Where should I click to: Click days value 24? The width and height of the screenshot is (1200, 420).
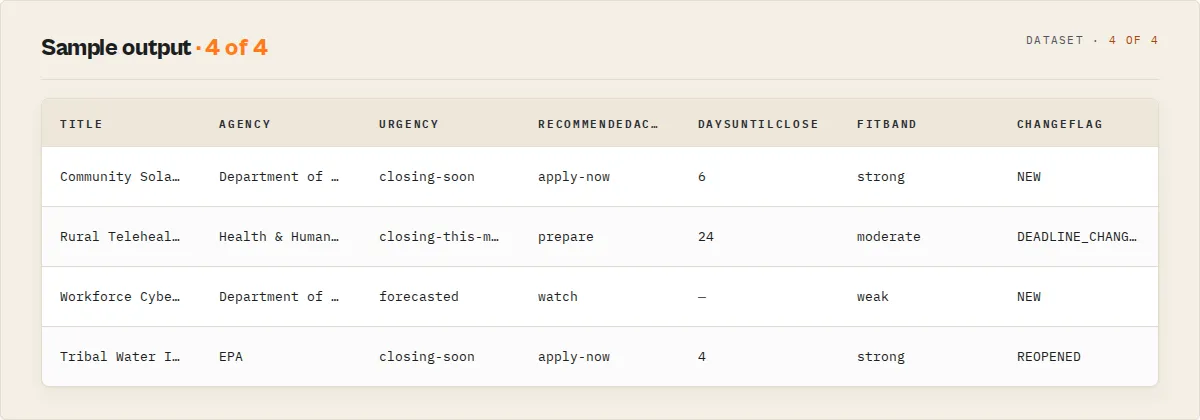[706, 237]
